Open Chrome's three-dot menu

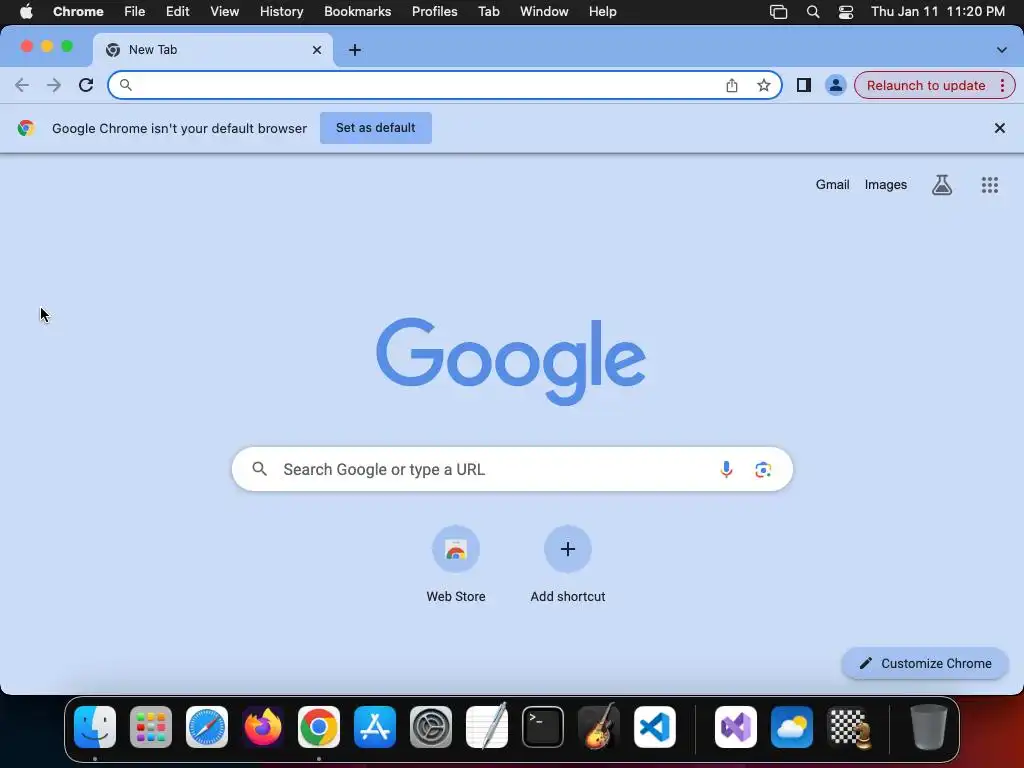[x=1002, y=86]
